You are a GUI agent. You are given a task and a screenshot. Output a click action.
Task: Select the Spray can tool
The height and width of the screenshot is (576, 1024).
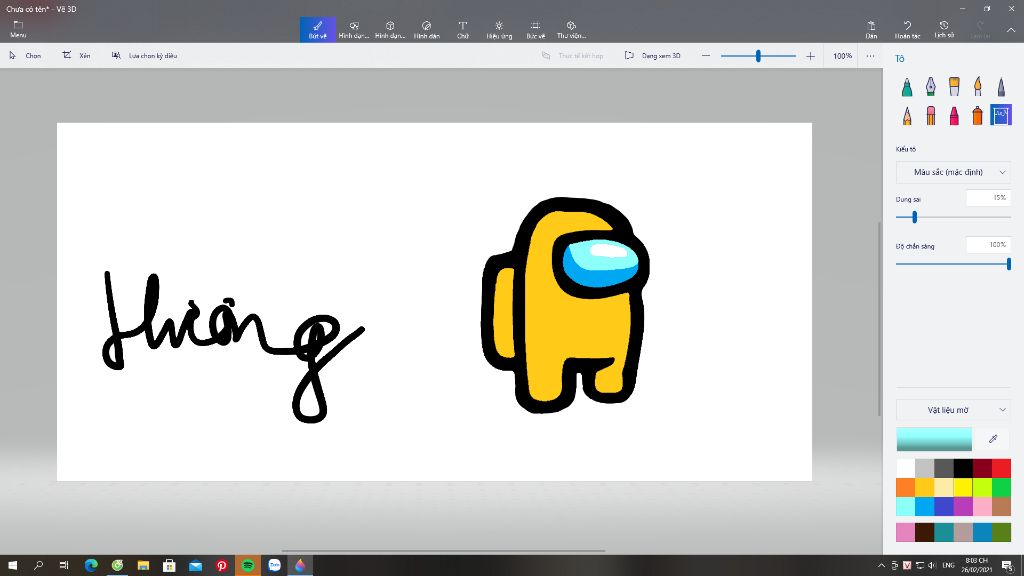point(978,116)
